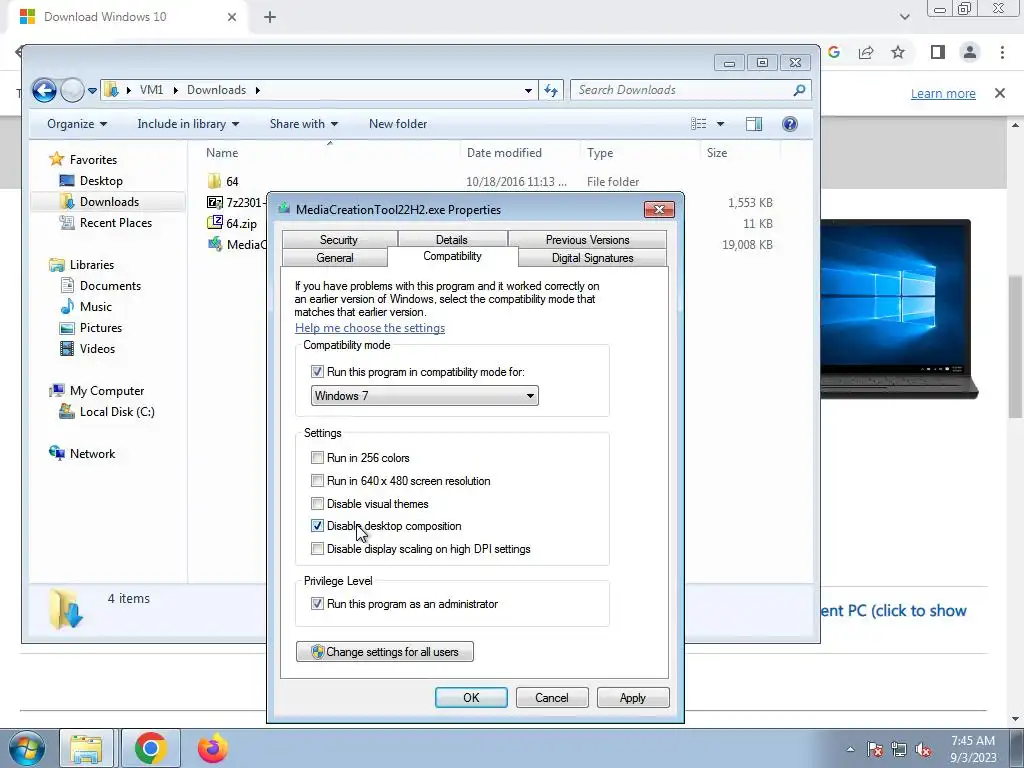Open the recent pages dropdown next to forward arrow
Viewport: 1024px width, 768px height.
coord(92,91)
